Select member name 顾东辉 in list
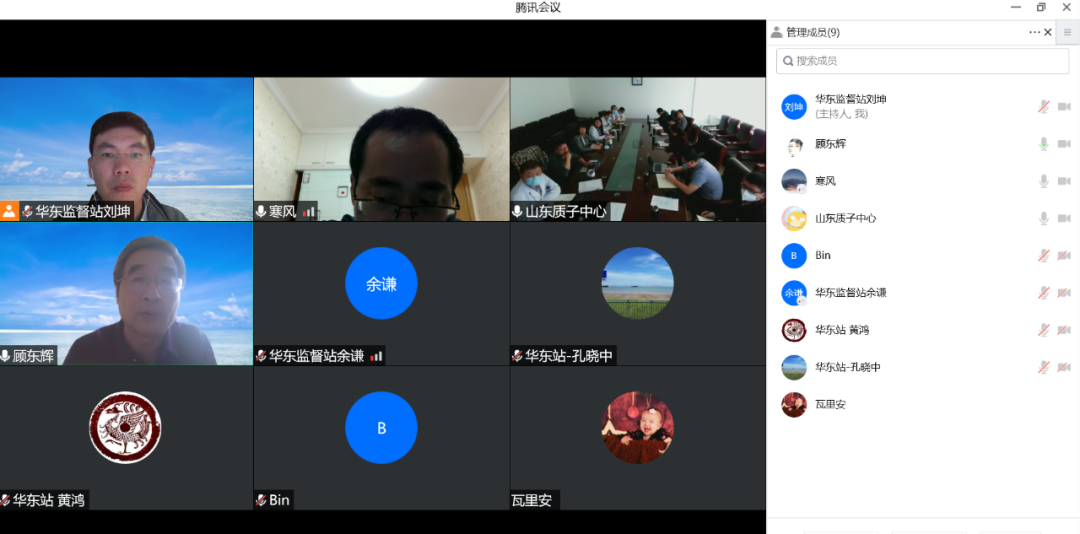1080x534 pixels. 831,144
